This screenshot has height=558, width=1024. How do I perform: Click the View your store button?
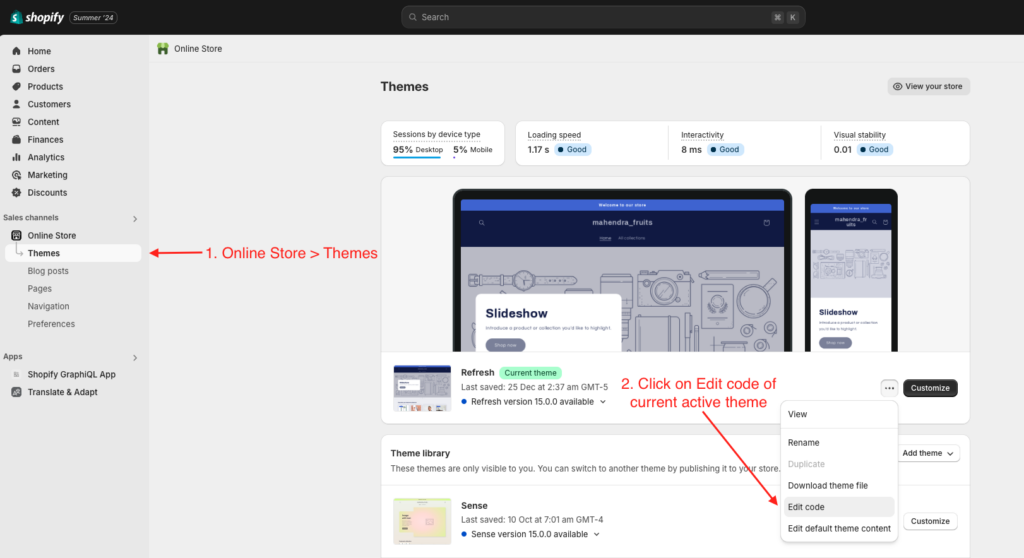point(928,87)
